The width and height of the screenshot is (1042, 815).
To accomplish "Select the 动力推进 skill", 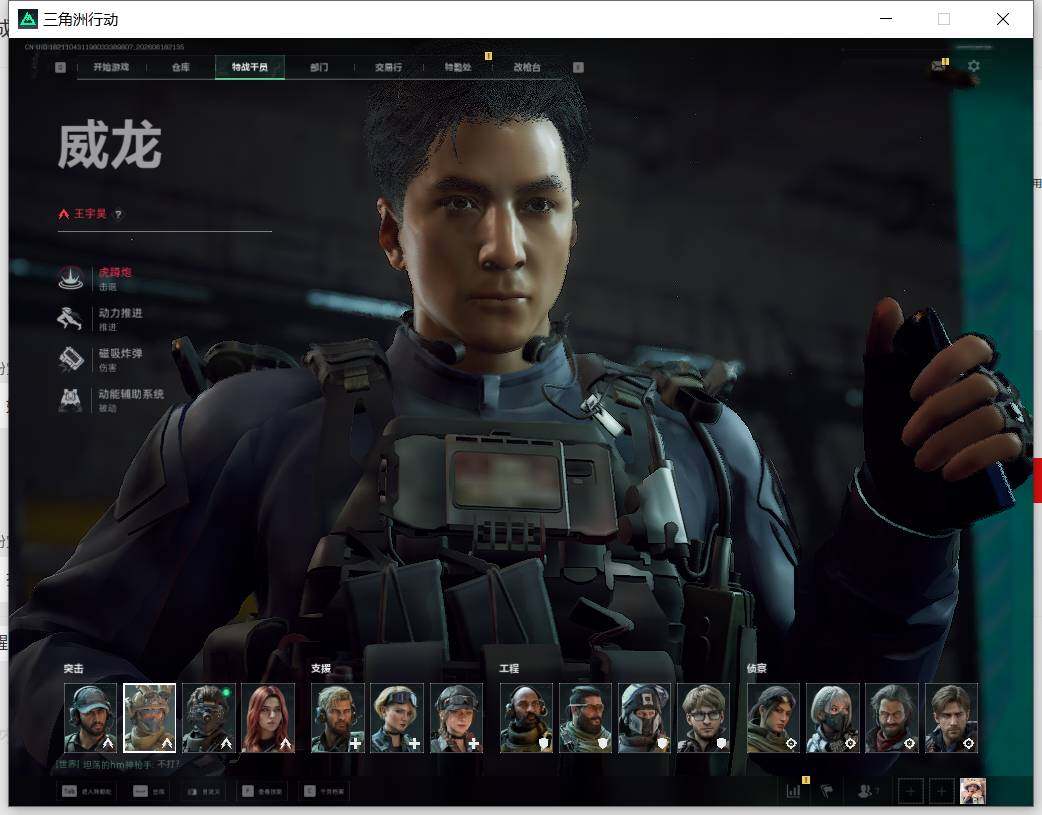I will 100,319.
